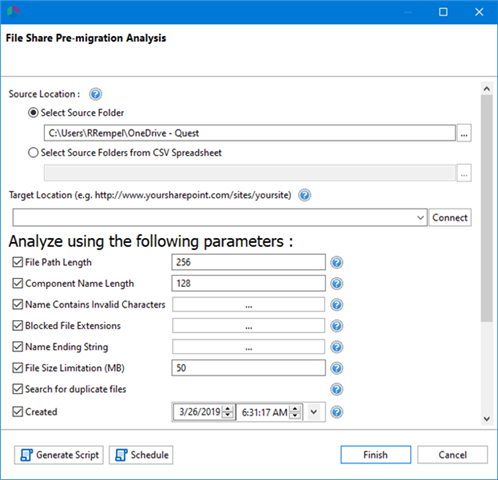The image size is (498, 480).
Task: Click the Schedule button
Action: 141,455
